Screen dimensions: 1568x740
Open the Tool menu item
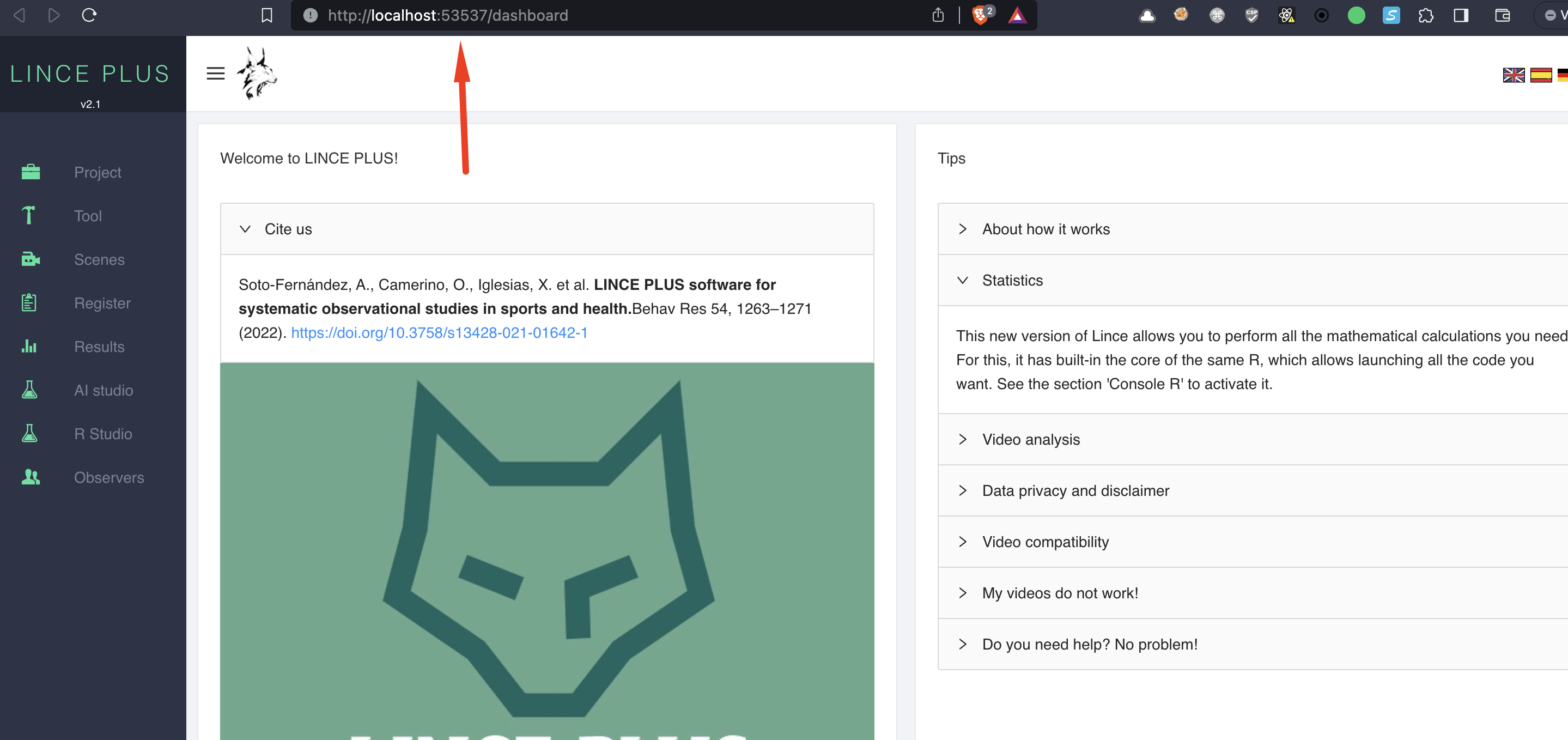[88, 216]
